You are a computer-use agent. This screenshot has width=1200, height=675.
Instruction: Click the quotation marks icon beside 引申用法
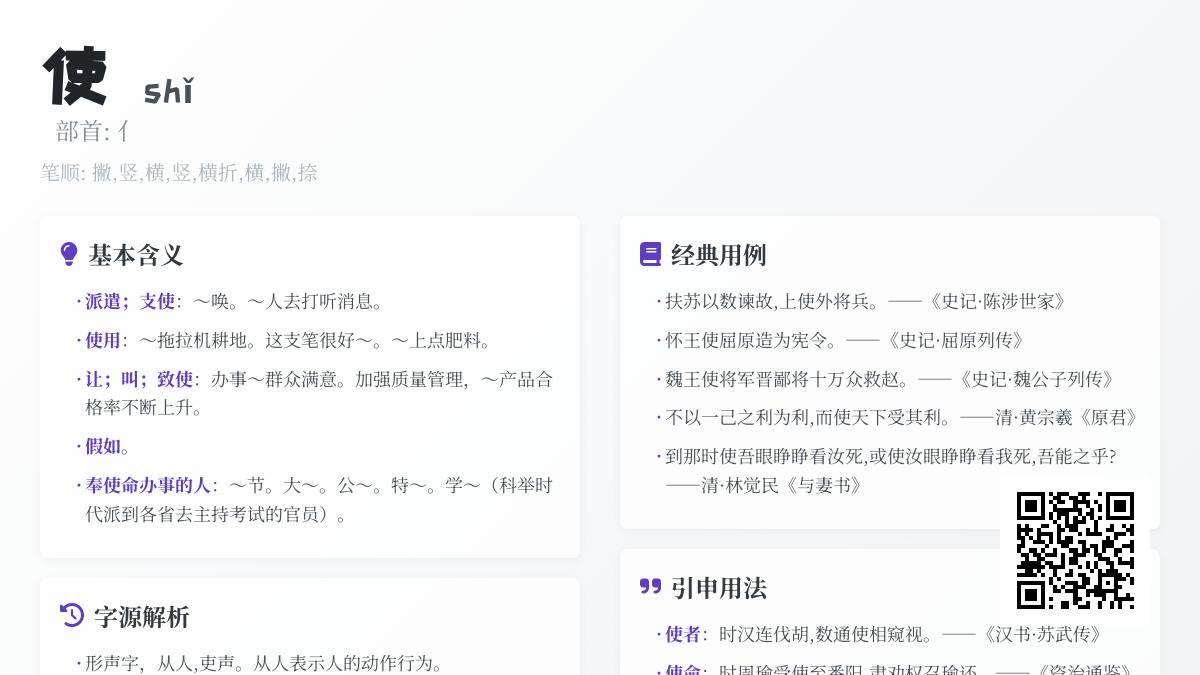[651, 587]
